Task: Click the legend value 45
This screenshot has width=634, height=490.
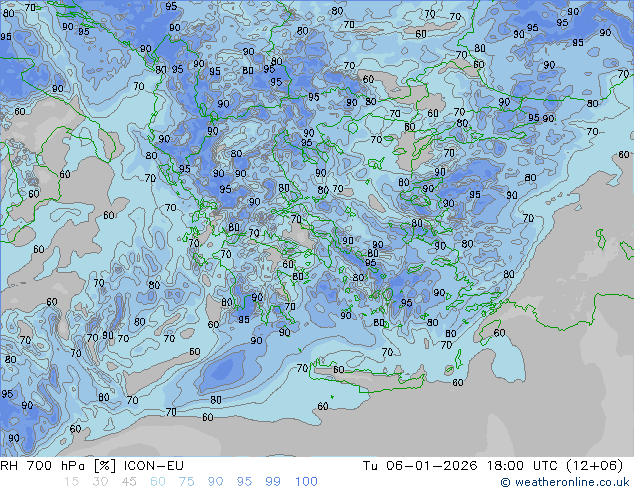Action: 129,482
